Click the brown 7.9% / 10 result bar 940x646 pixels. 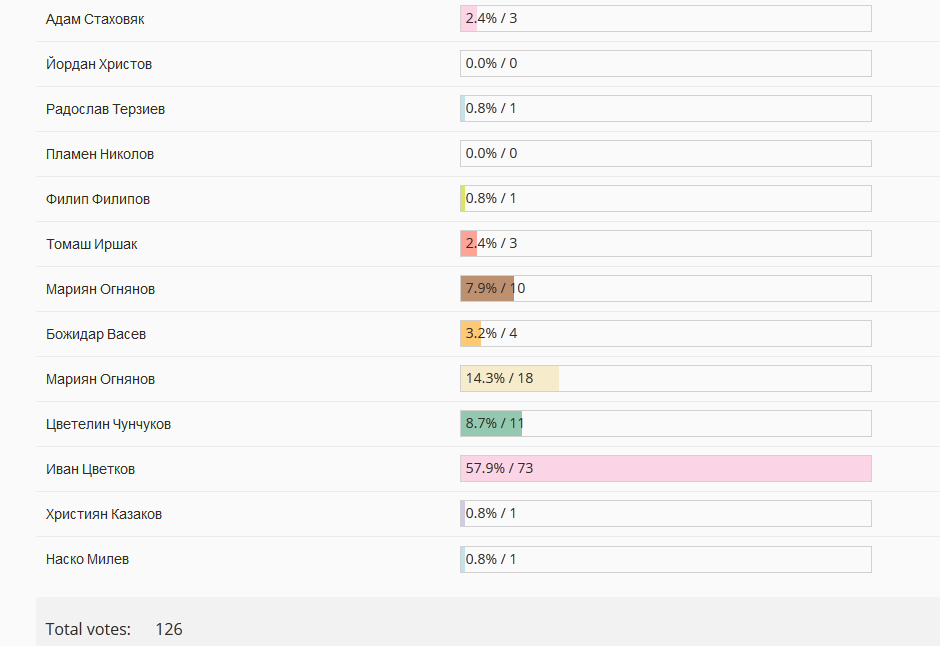[x=487, y=289]
